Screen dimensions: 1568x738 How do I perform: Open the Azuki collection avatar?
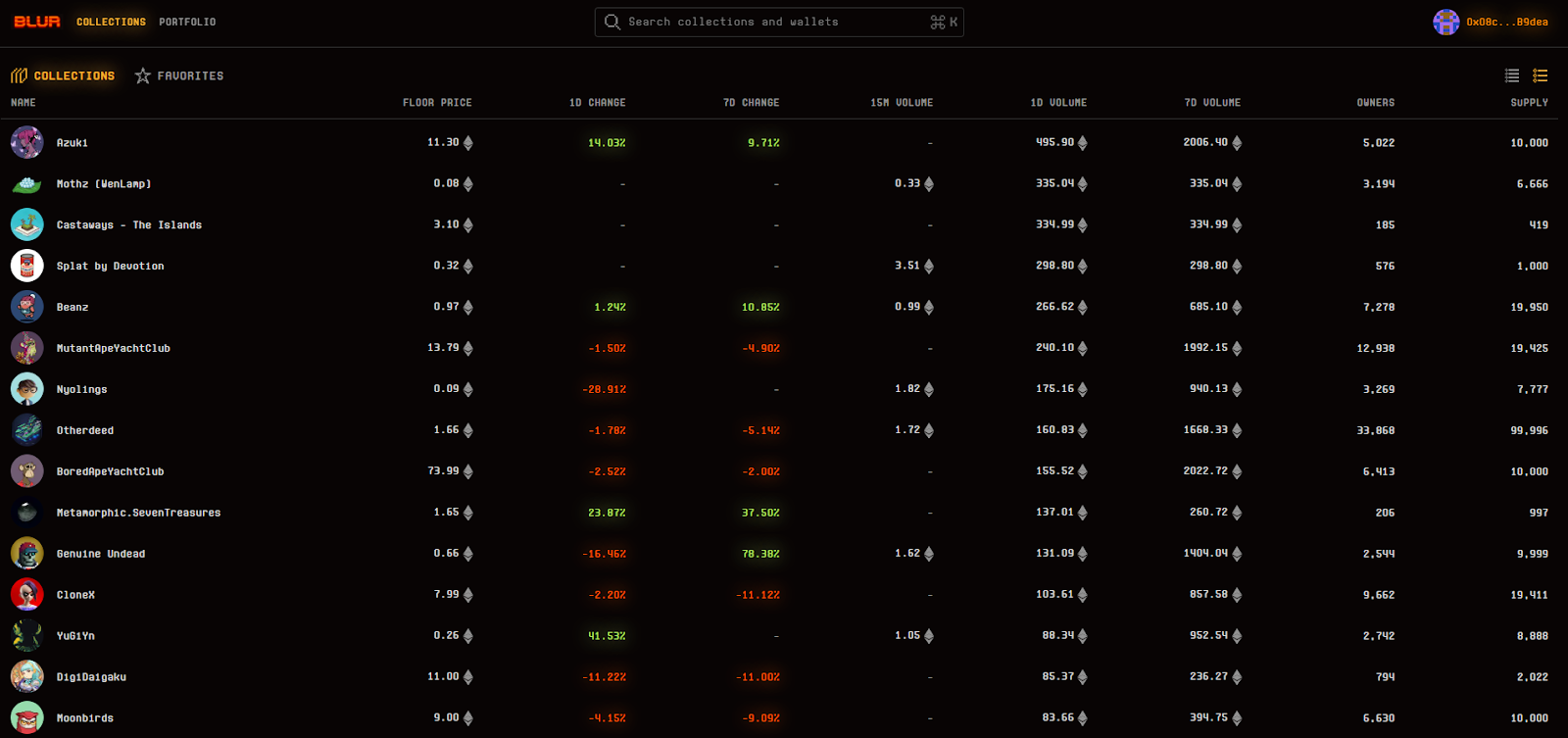click(x=26, y=142)
